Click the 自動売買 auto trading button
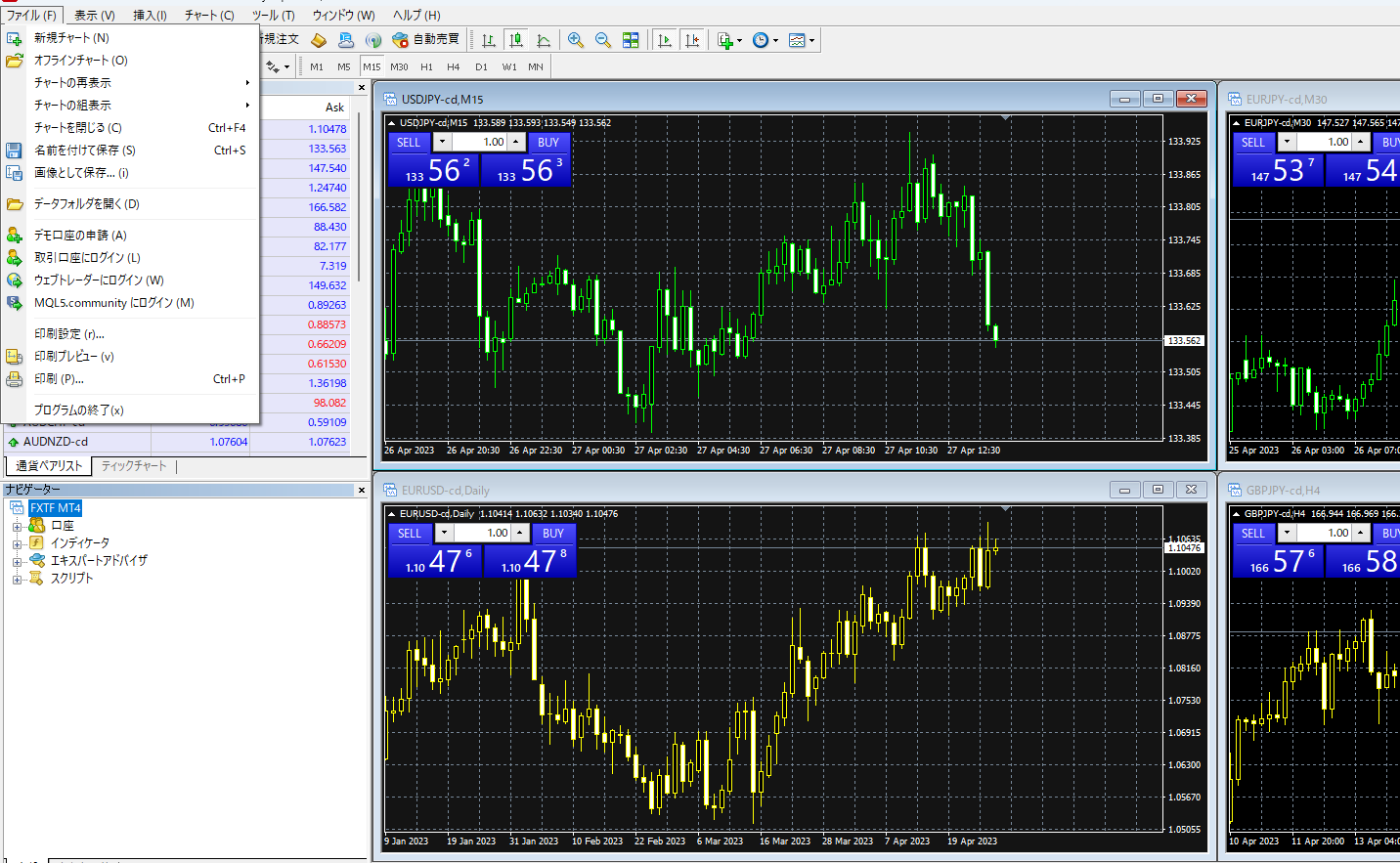This screenshot has width=1400, height=863. pos(426,40)
